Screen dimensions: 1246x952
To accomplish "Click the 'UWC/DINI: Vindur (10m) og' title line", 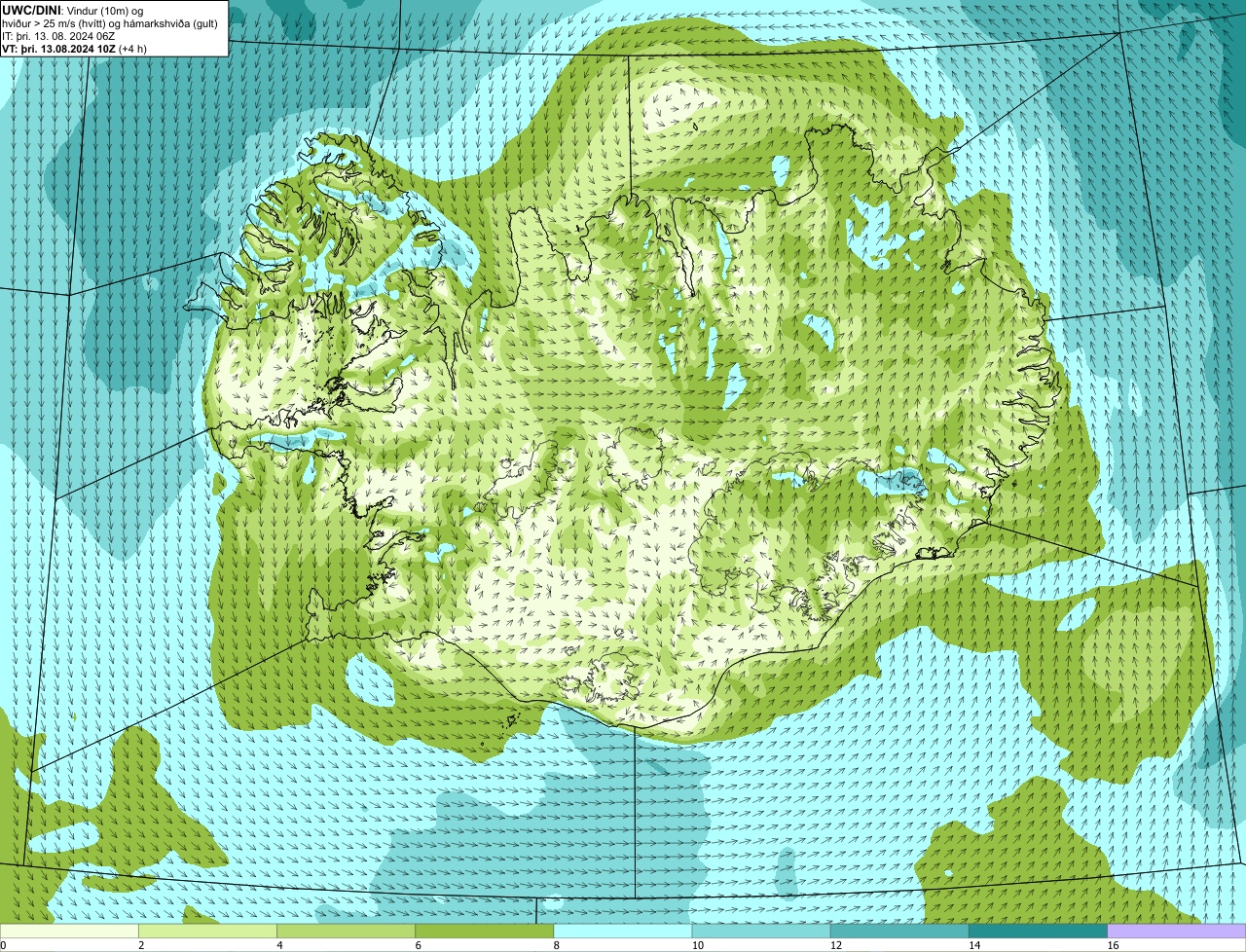I will pyautogui.click(x=73, y=10).
